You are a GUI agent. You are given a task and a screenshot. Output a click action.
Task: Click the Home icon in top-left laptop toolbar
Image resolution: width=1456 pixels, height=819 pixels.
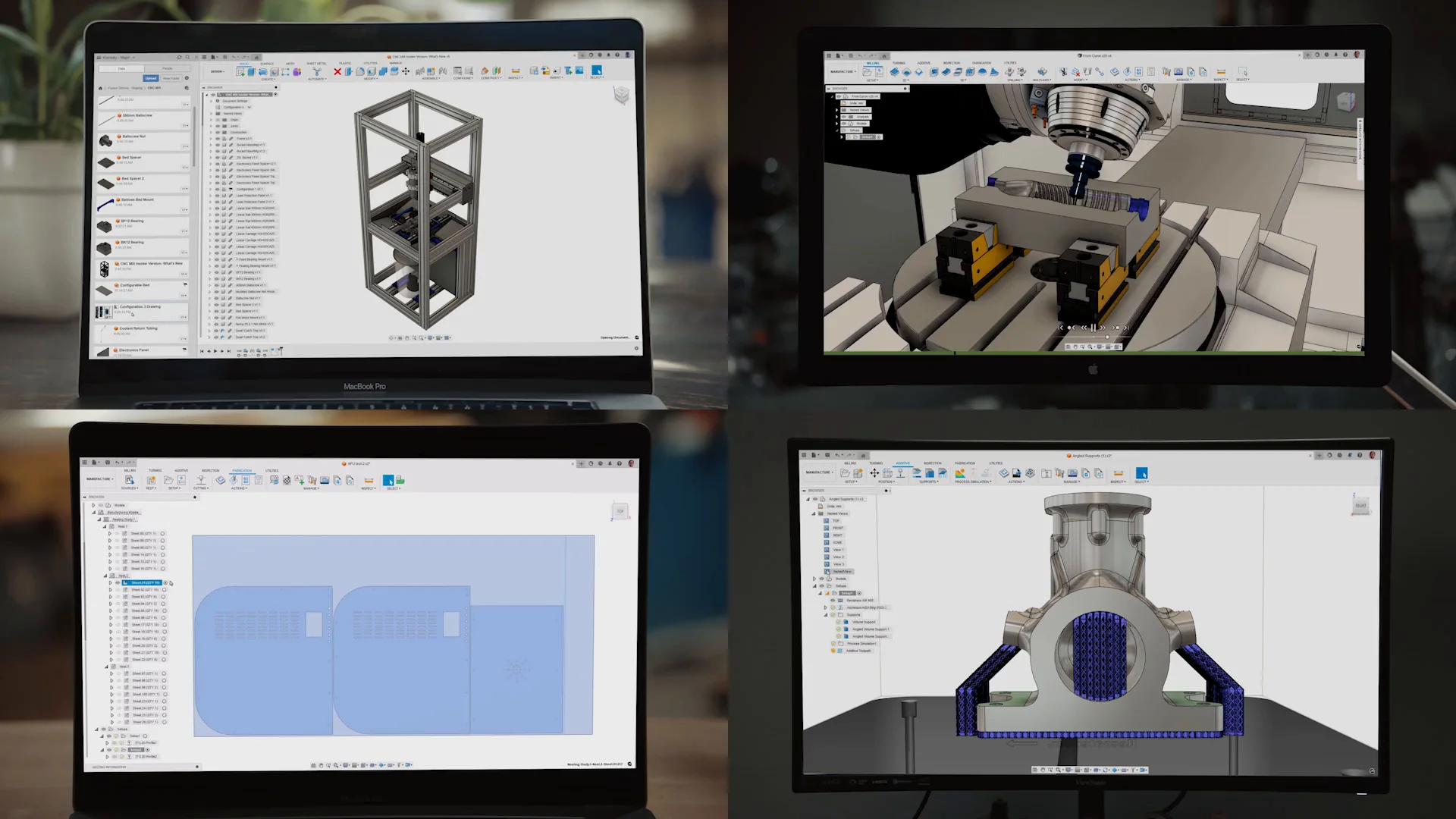click(x=256, y=57)
